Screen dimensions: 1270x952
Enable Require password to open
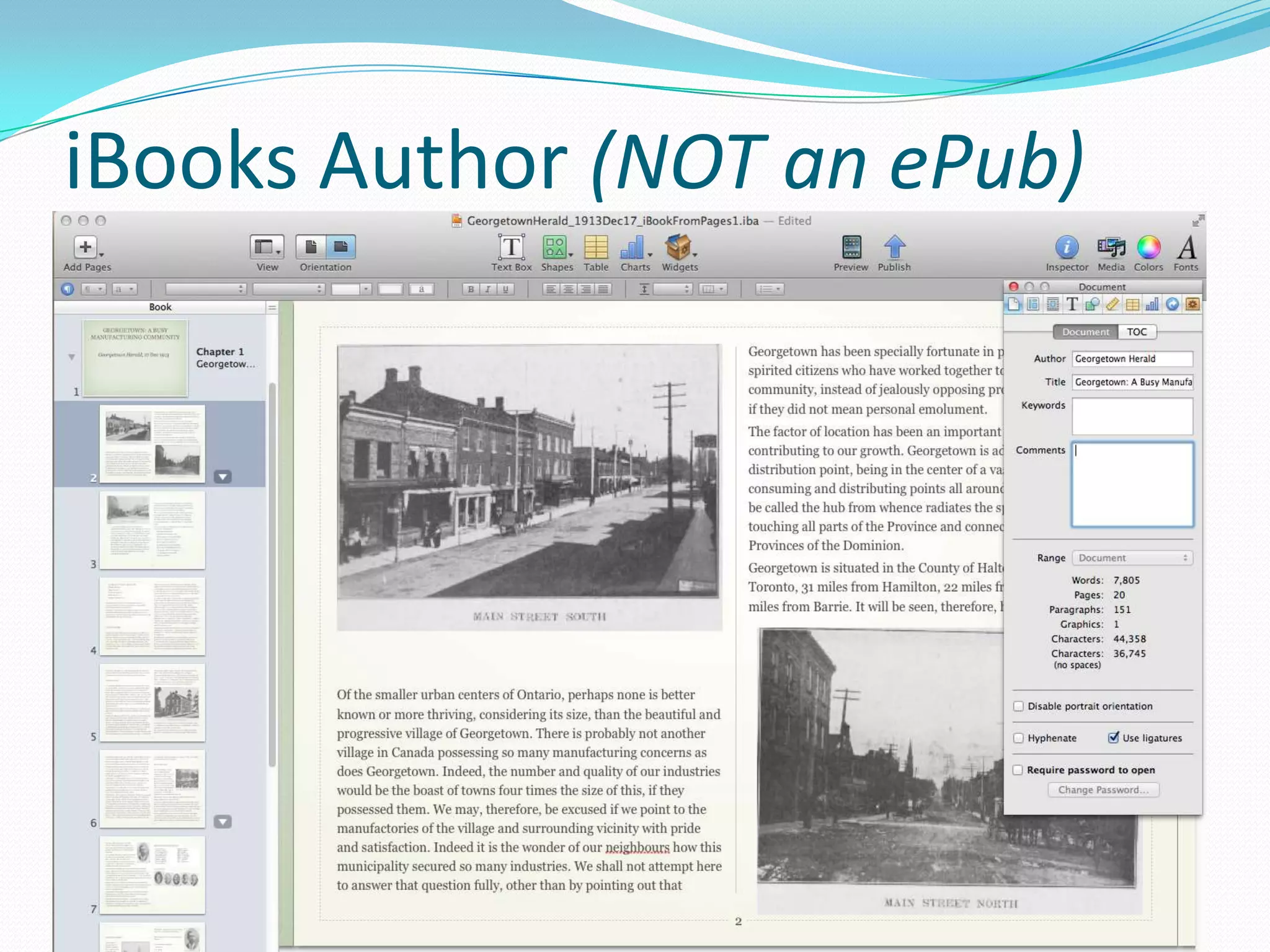click(1018, 770)
